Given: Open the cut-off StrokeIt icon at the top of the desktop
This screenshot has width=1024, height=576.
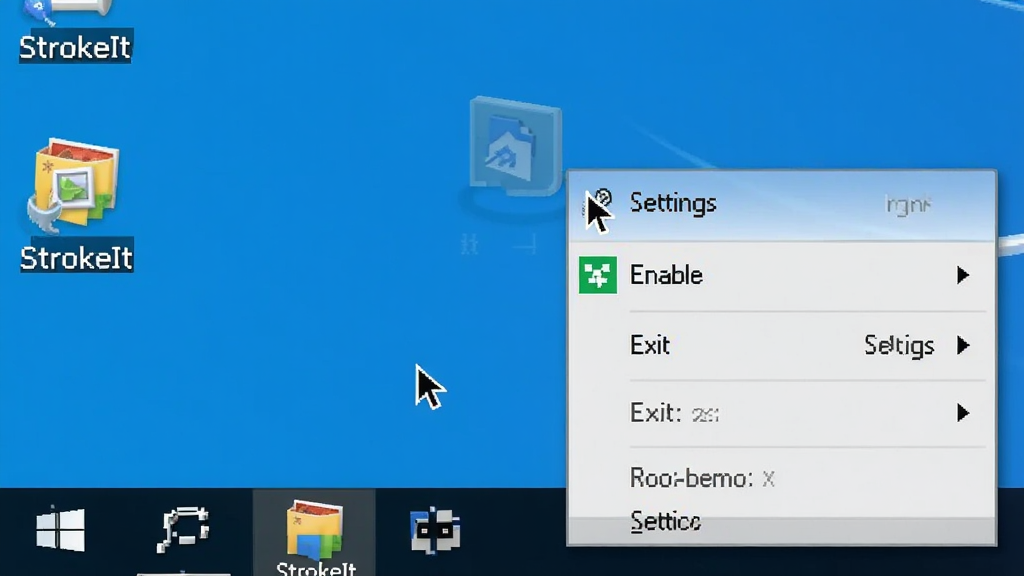Looking at the screenshot, I should [74, 31].
